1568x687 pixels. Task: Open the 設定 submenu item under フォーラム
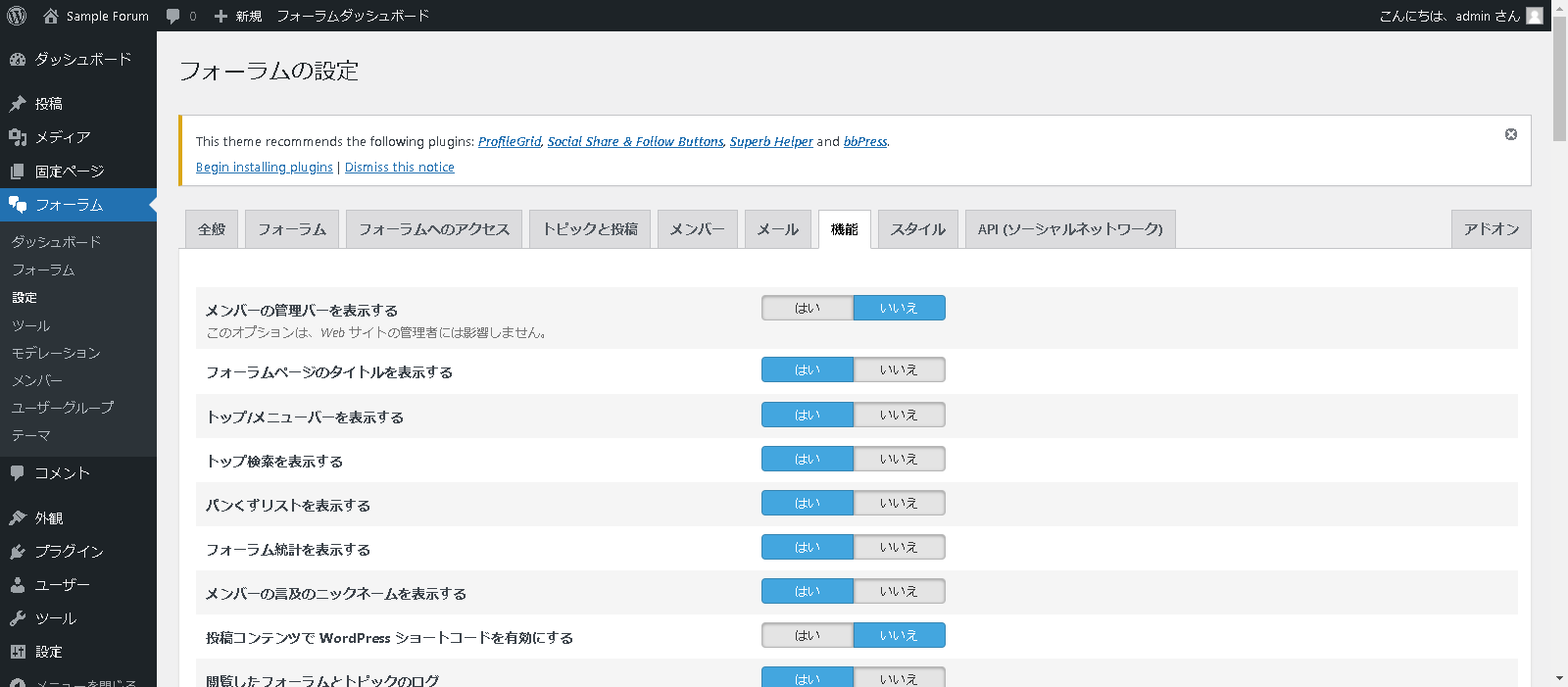(x=24, y=297)
